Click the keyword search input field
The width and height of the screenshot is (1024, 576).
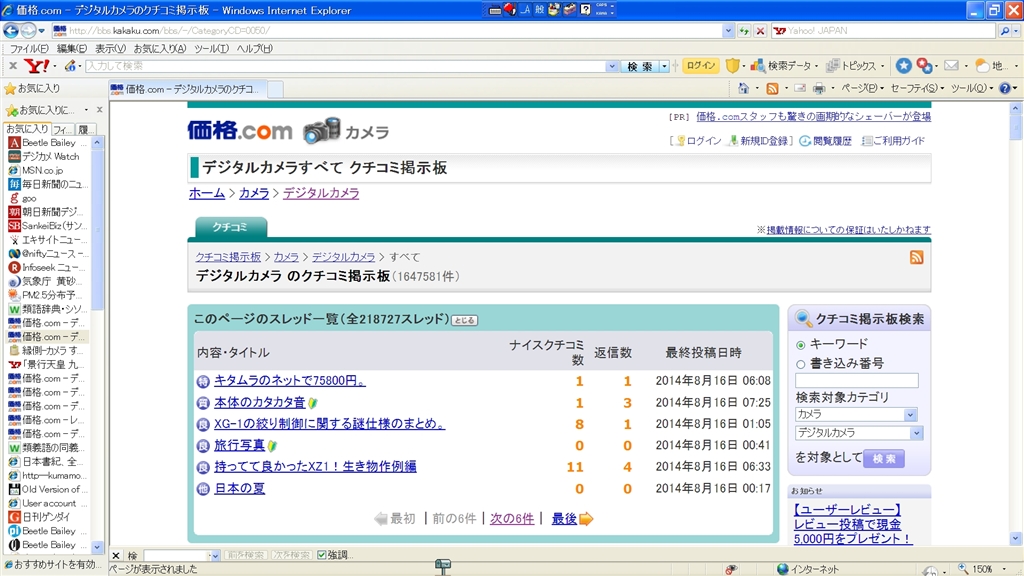point(857,381)
